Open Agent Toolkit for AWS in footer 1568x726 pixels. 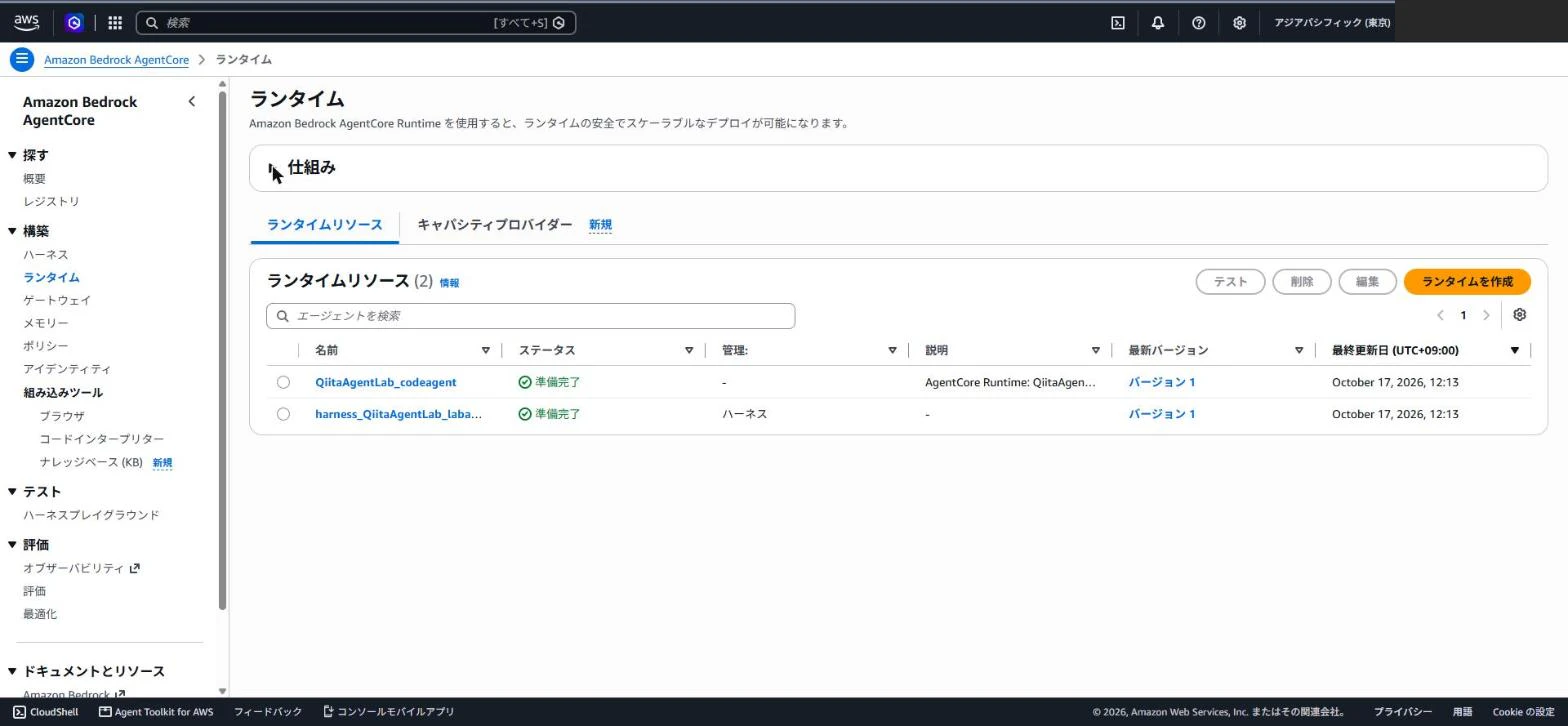click(x=156, y=712)
